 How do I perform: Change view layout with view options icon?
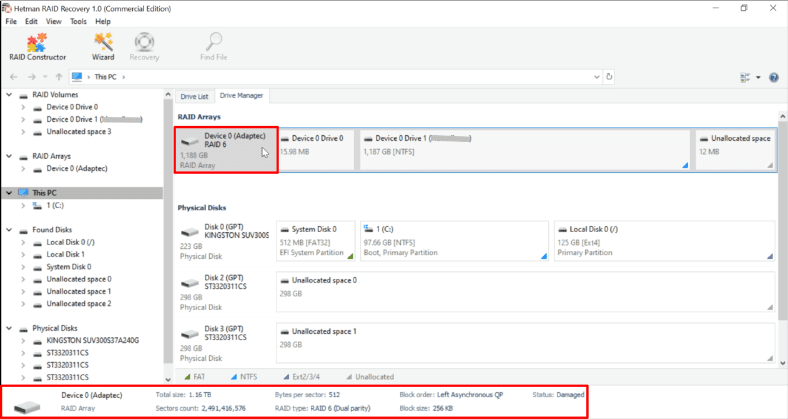tap(745, 77)
